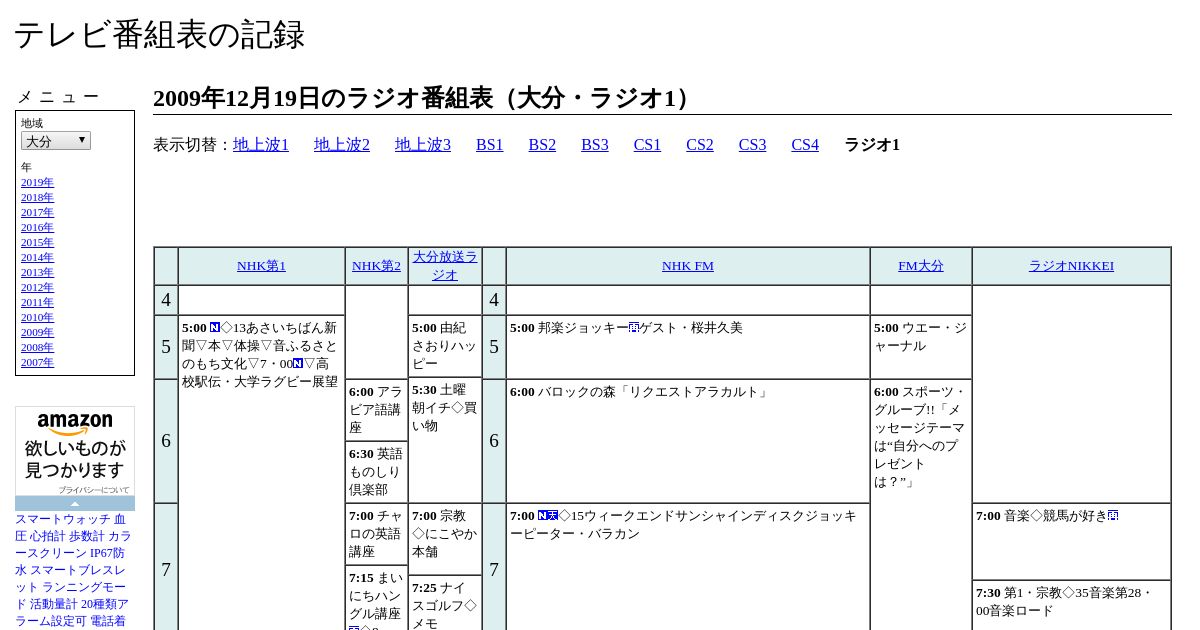Screen dimensions: 1200x630
Task: Open the 2013年 link
Action: [x=37, y=273]
